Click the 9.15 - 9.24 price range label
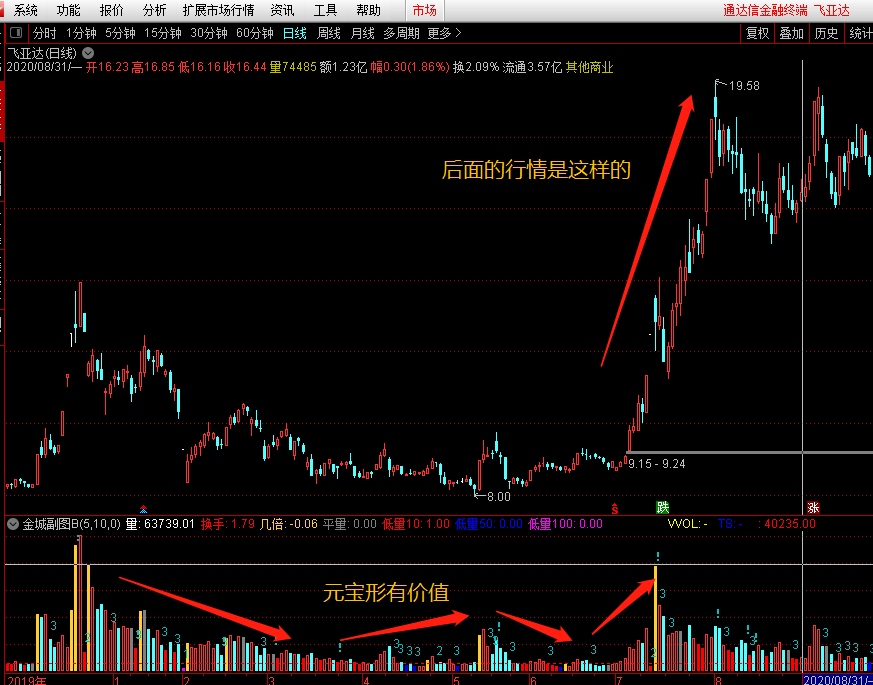 [657, 463]
